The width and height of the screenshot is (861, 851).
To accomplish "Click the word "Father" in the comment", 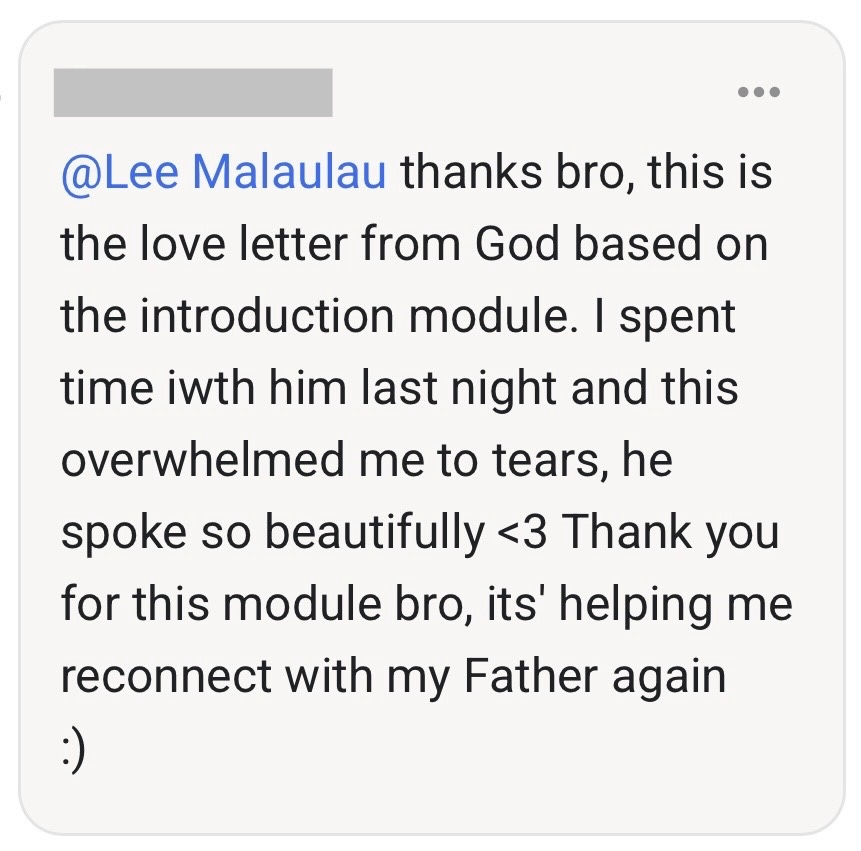I will [524, 678].
